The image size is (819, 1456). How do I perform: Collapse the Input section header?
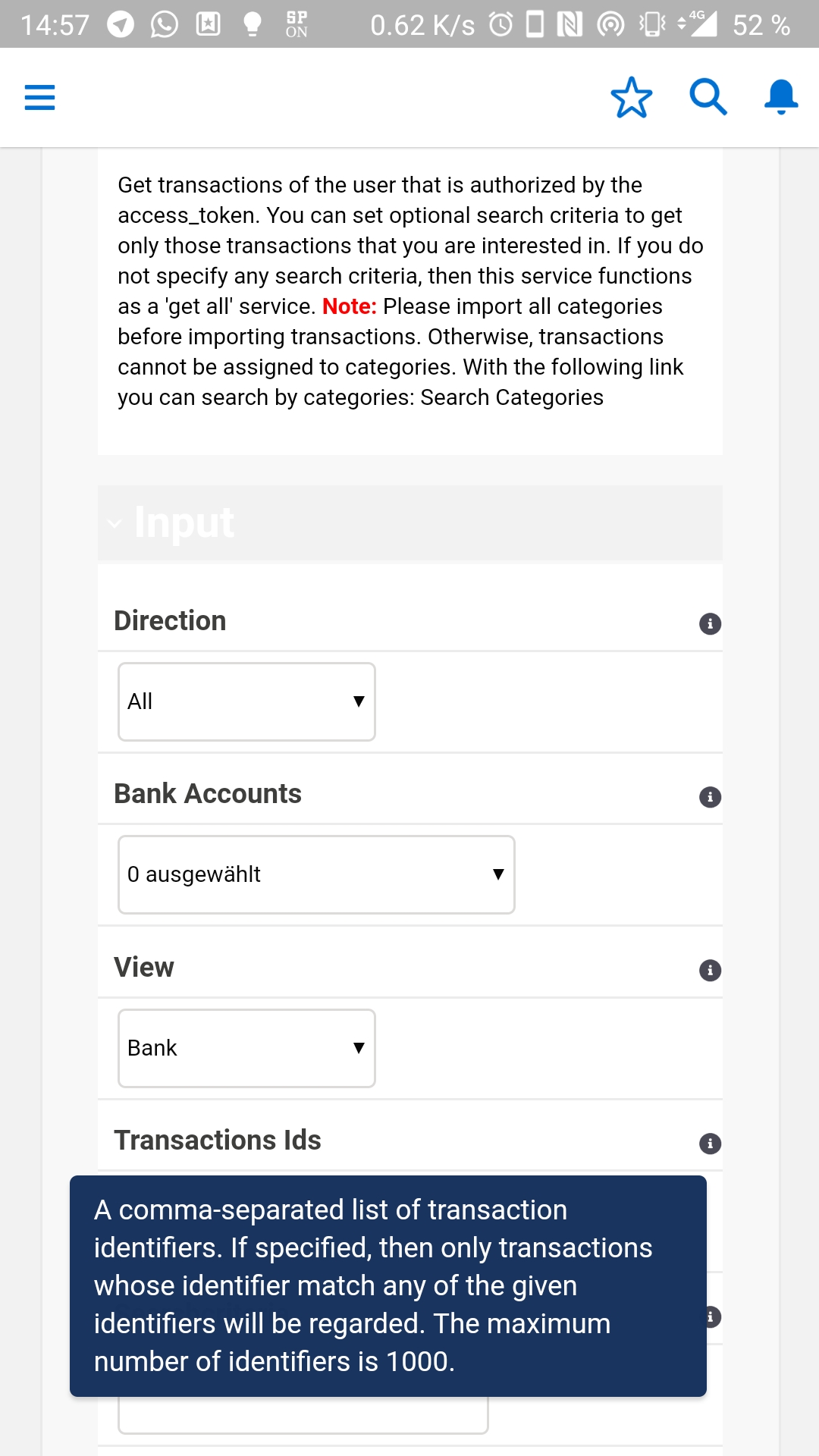tap(409, 522)
